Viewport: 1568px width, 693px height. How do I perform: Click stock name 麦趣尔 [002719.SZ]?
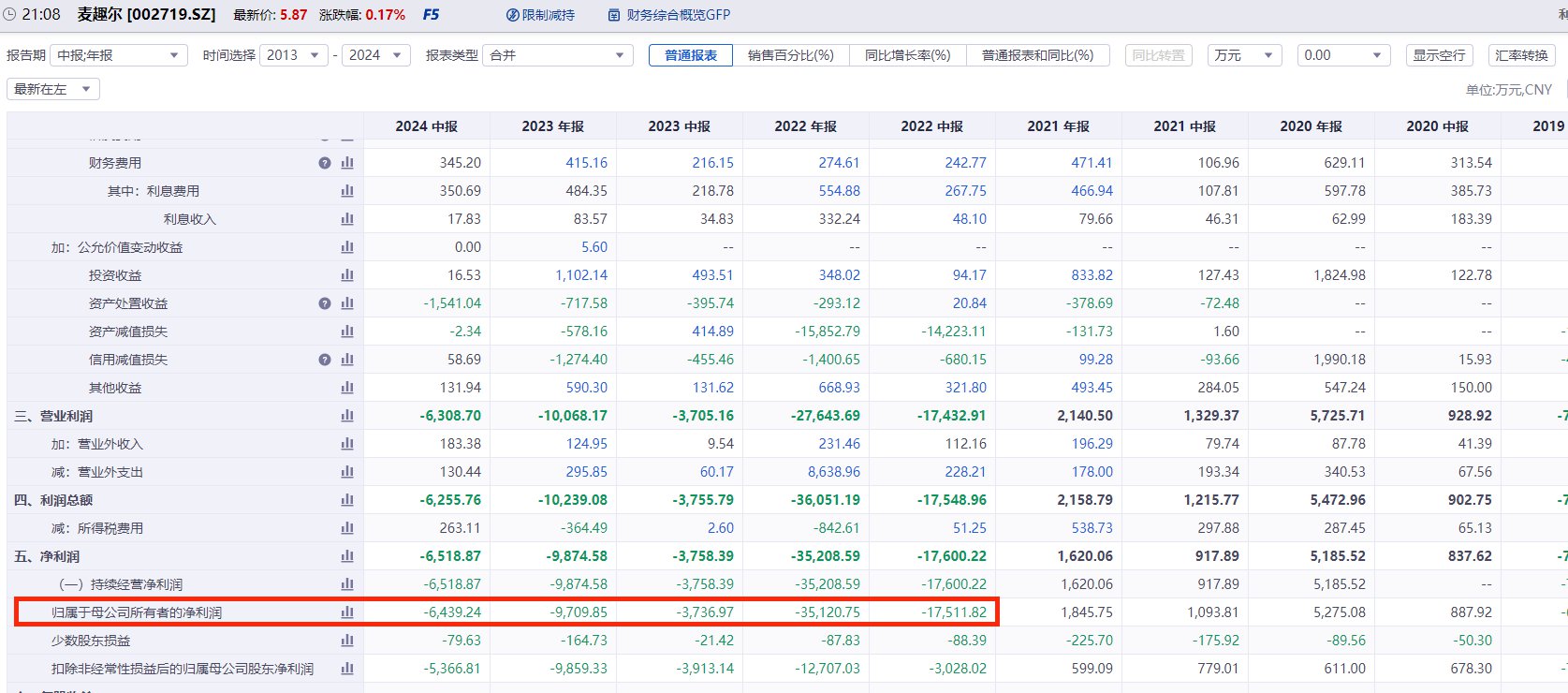146,15
